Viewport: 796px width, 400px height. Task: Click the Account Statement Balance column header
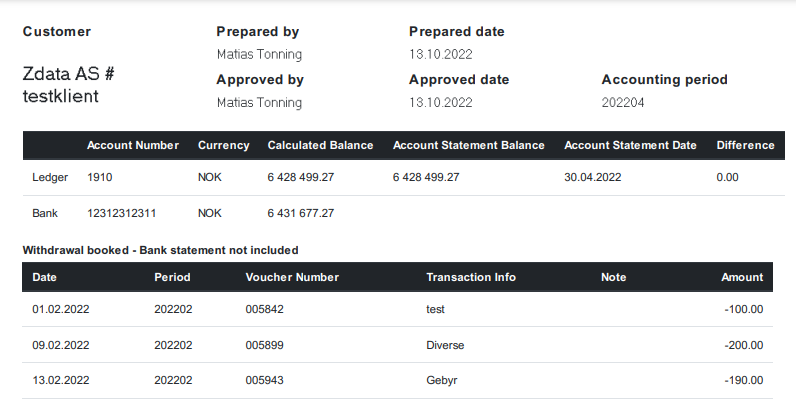[469, 145]
